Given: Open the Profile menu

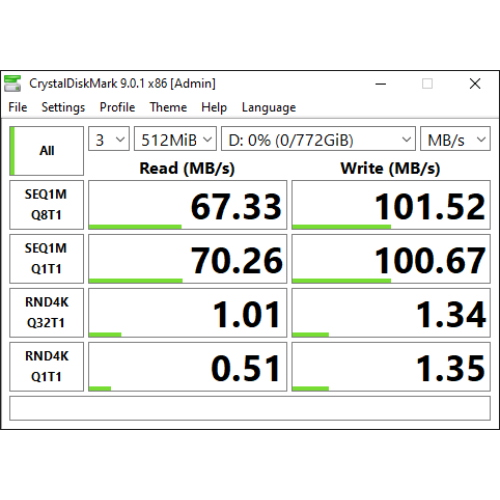Looking at the screenshot, I should [x=117, y=107].
